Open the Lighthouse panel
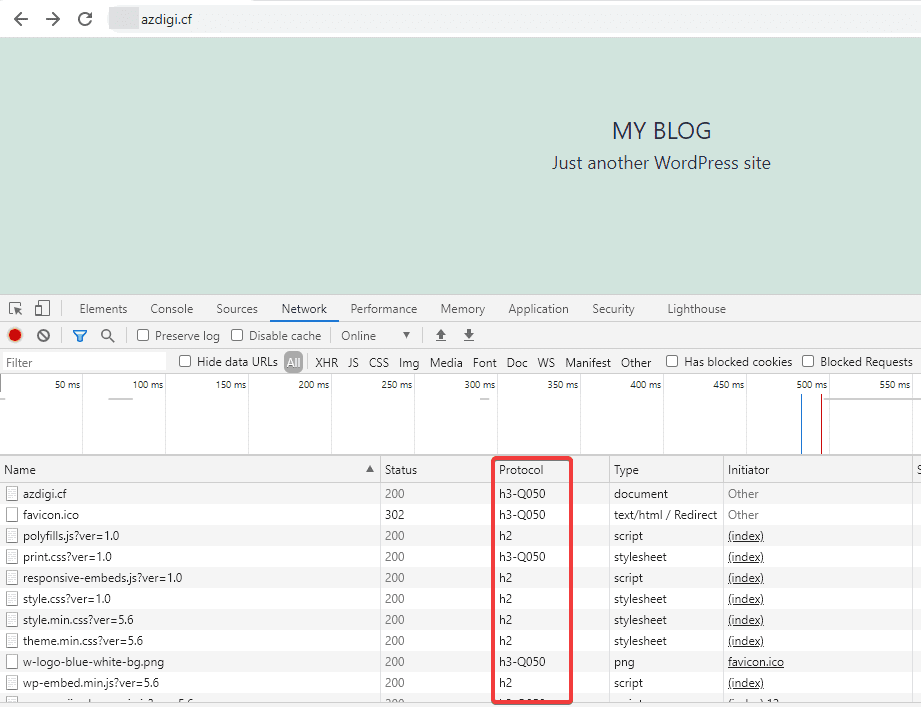Screen dimensions: 921x707 [x=696, y=308]
